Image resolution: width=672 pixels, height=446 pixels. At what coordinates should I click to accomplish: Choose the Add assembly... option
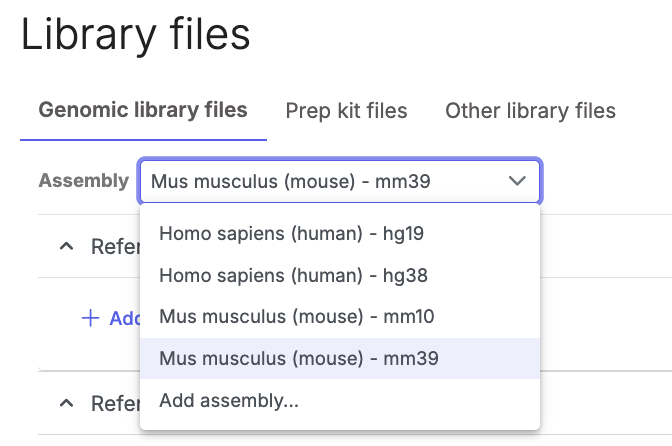coord(228,400)
